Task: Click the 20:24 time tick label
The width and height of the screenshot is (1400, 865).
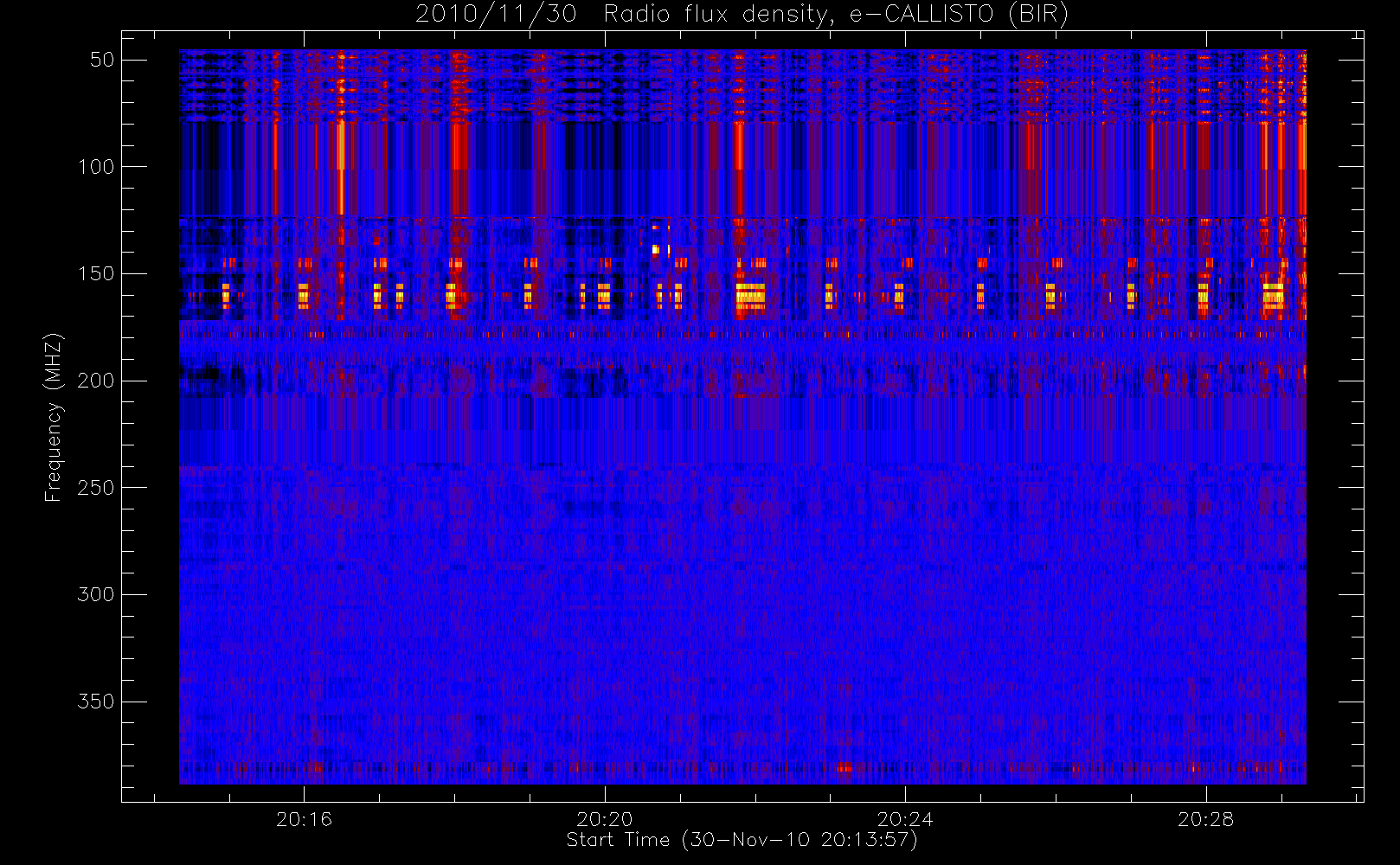Action: pyautogui.click(x=905, y=819)
